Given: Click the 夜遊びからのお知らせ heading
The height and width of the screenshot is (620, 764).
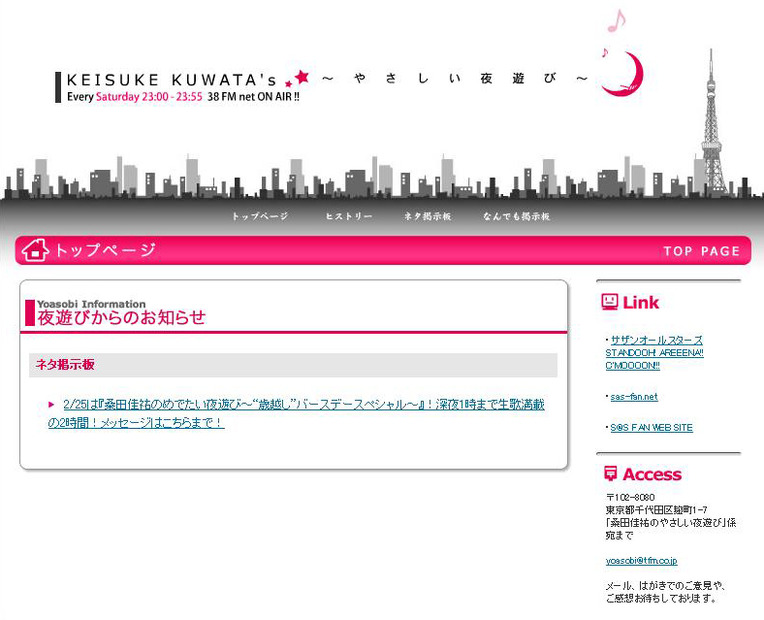Looking at the screenshot, I should point(121,317).
